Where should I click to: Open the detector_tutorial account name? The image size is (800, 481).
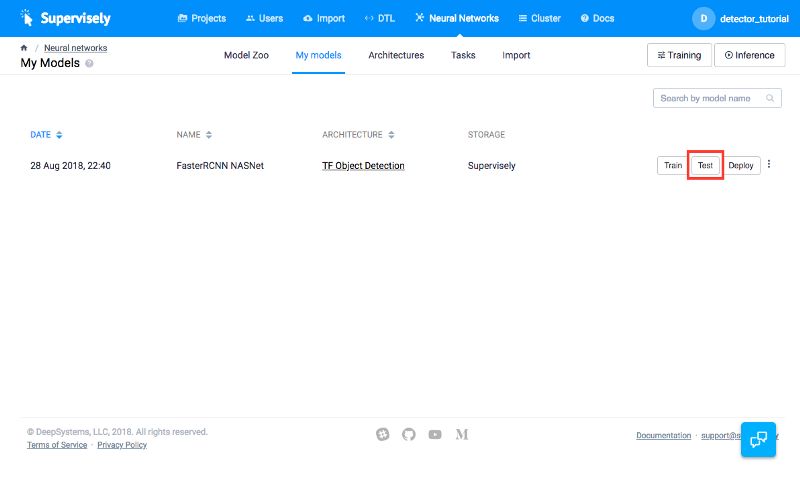tap(754, 19)
